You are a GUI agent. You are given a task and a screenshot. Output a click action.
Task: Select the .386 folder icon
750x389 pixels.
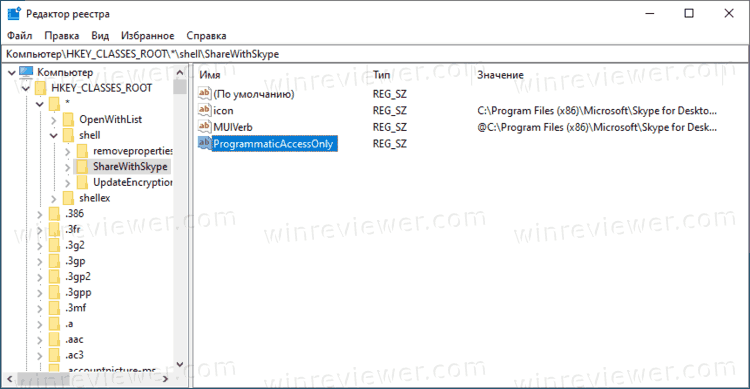[55, 213]
